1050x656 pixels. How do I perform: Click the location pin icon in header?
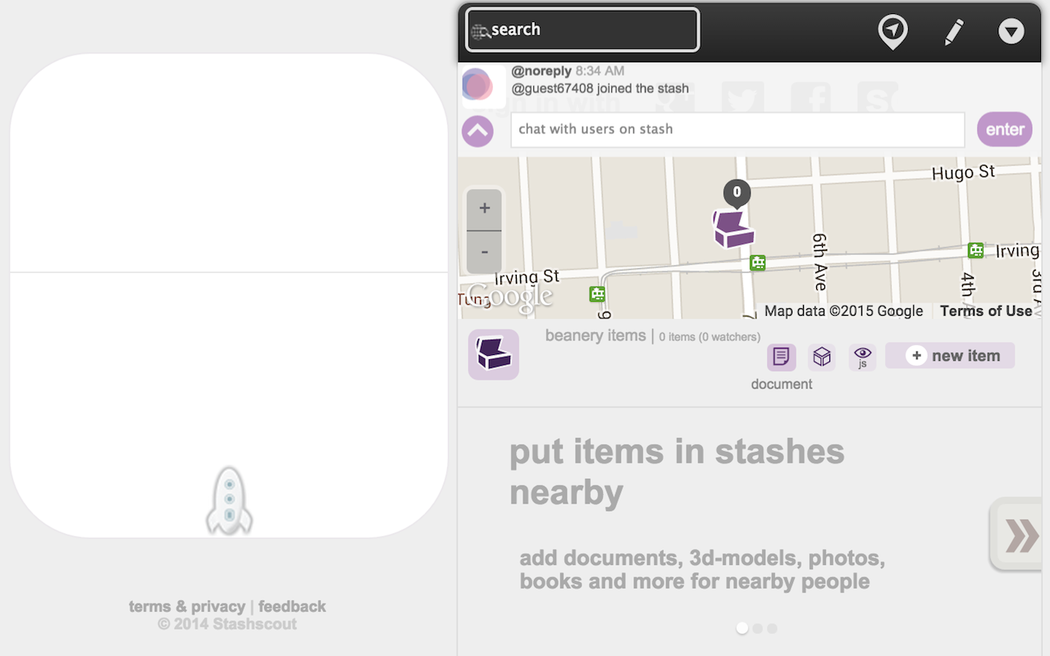click(892, 31)
